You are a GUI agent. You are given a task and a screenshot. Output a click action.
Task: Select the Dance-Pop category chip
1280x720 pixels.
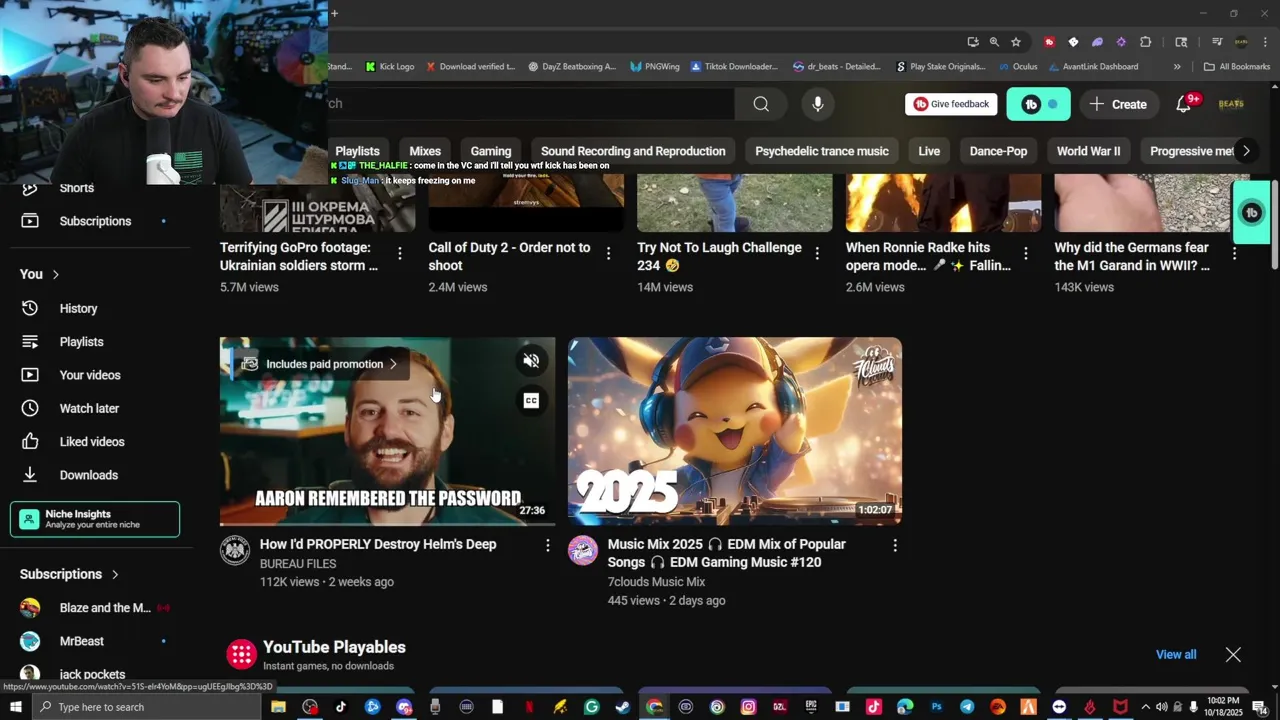coord(998,151)
